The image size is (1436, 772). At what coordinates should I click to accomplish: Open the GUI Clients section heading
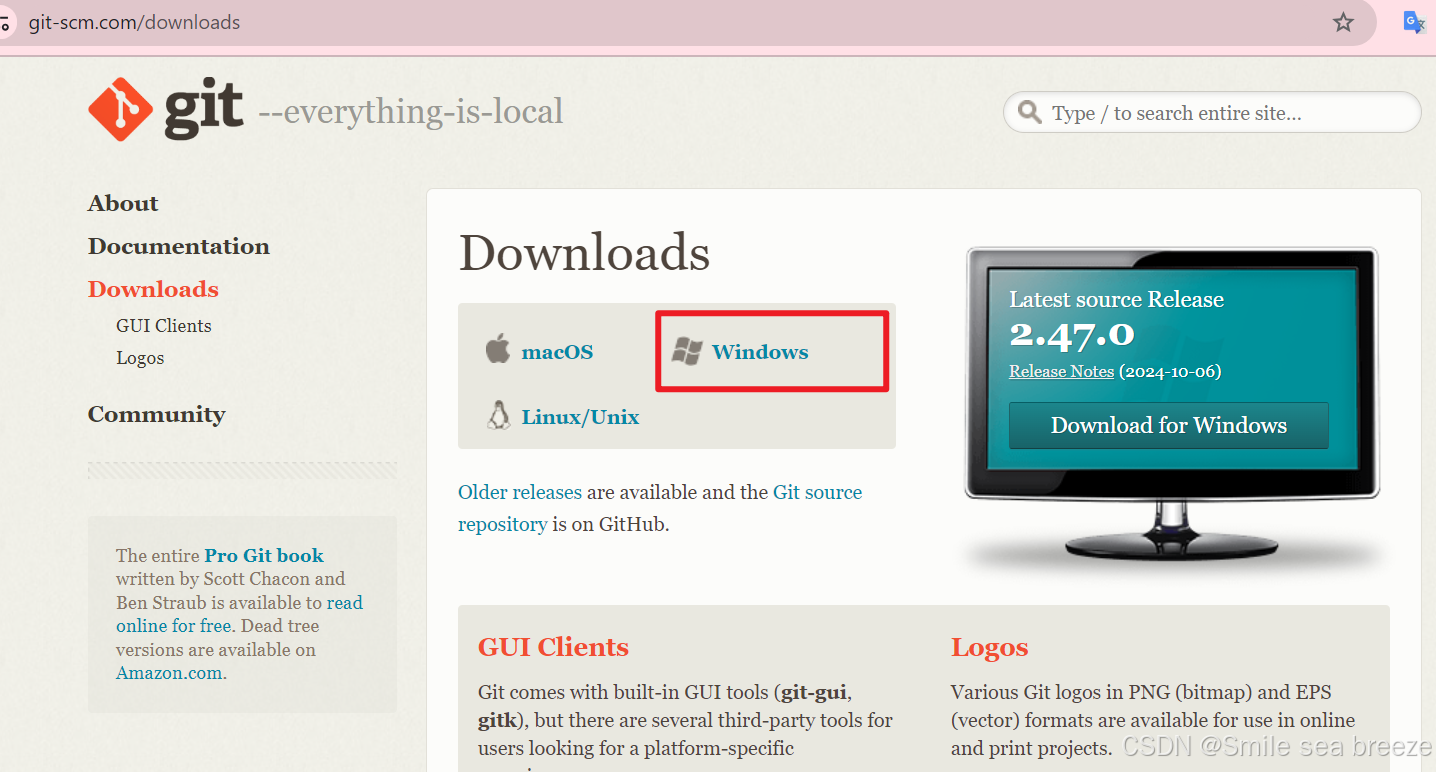[553, 647]
